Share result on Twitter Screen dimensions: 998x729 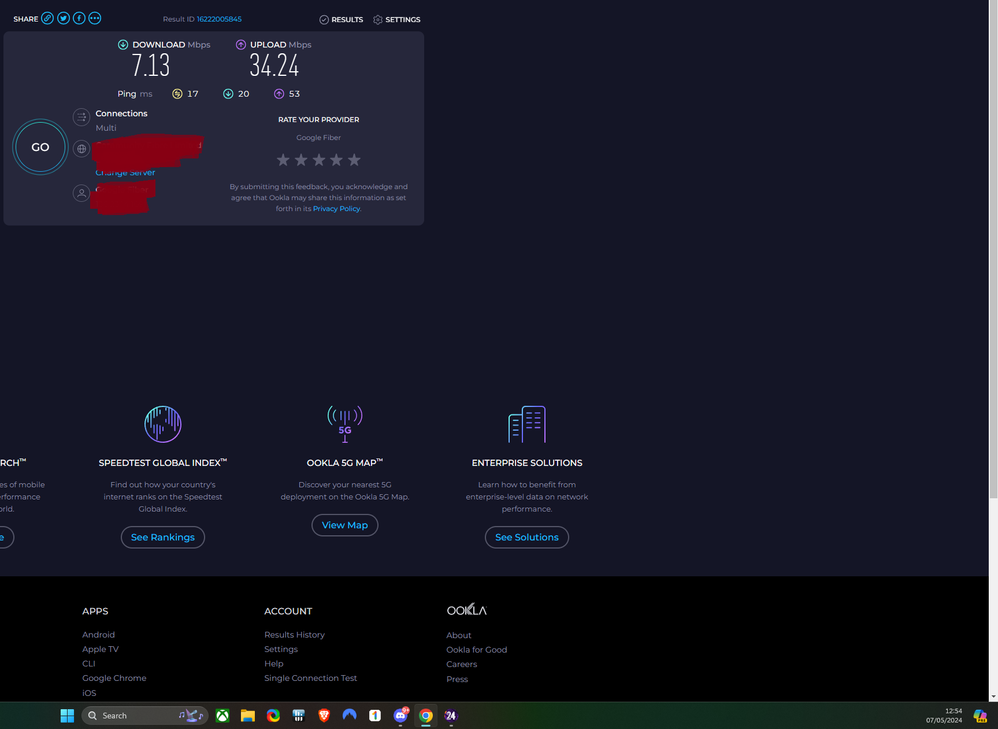pos(63,18)
